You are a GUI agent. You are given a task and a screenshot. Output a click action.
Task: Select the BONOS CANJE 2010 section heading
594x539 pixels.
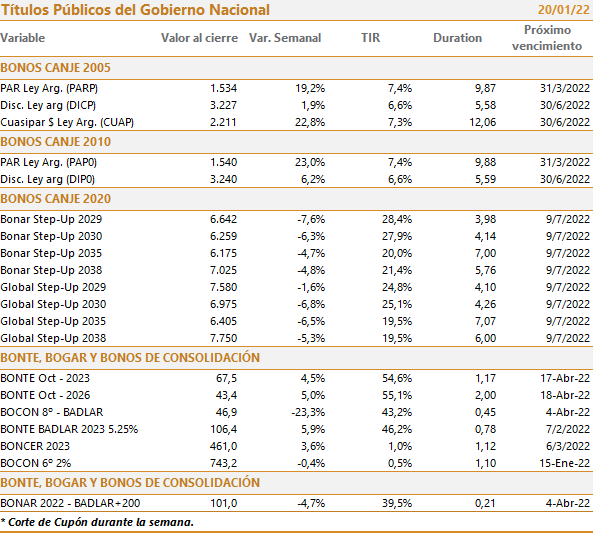(55, 142)
